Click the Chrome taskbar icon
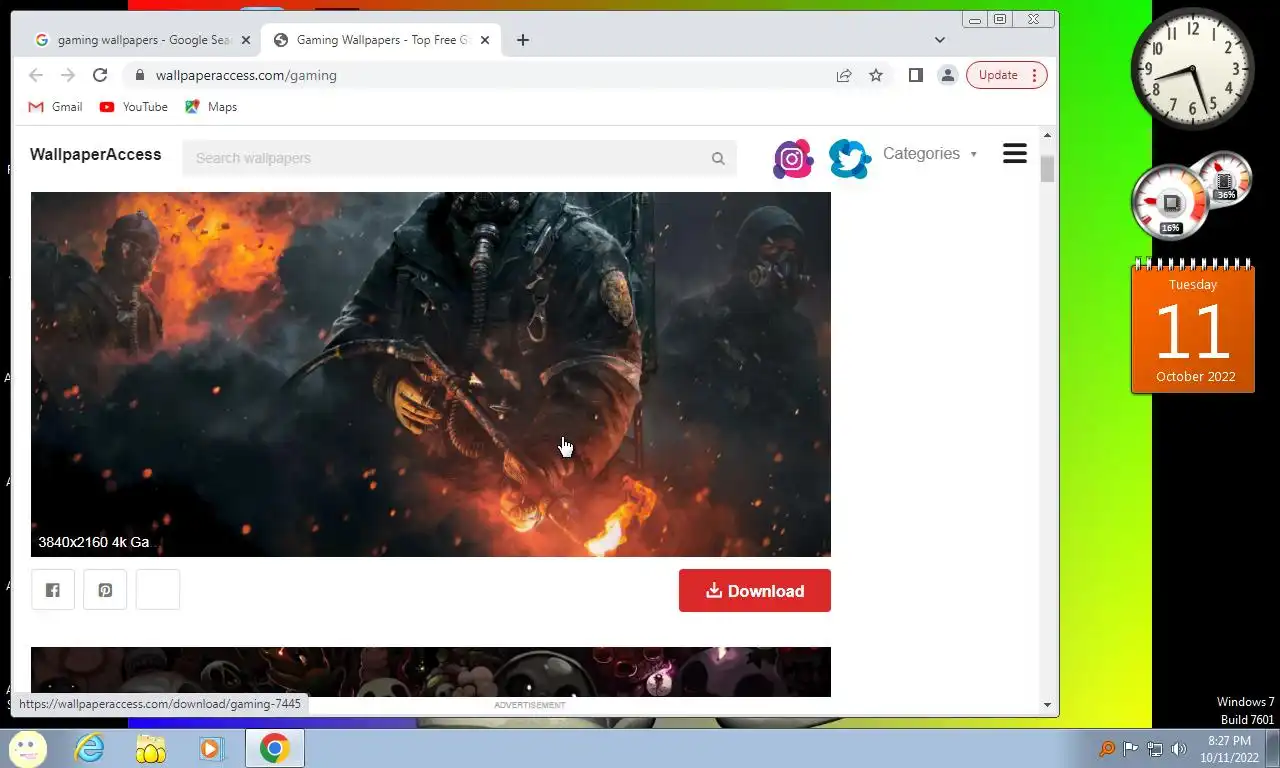This screenshot has width=1280, height=768. [274, 748]
